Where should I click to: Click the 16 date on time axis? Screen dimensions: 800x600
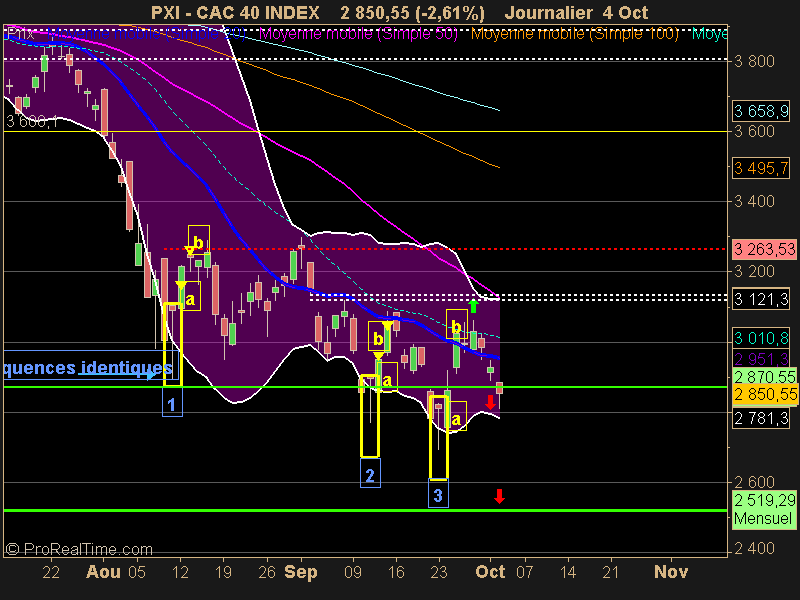coord(396,572)
